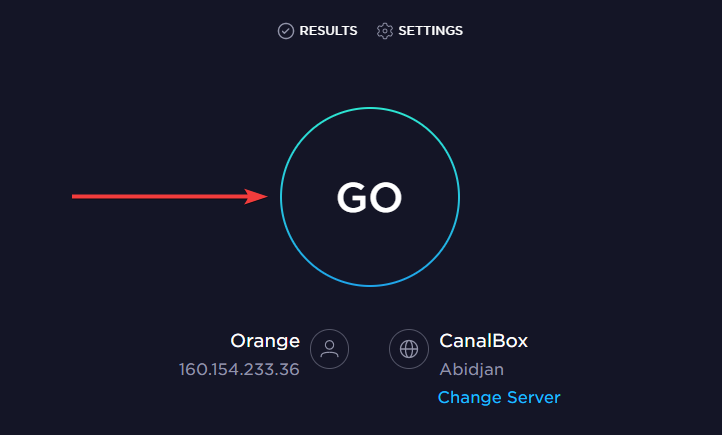Click the CanalBox server name

[x=483, y=341]
